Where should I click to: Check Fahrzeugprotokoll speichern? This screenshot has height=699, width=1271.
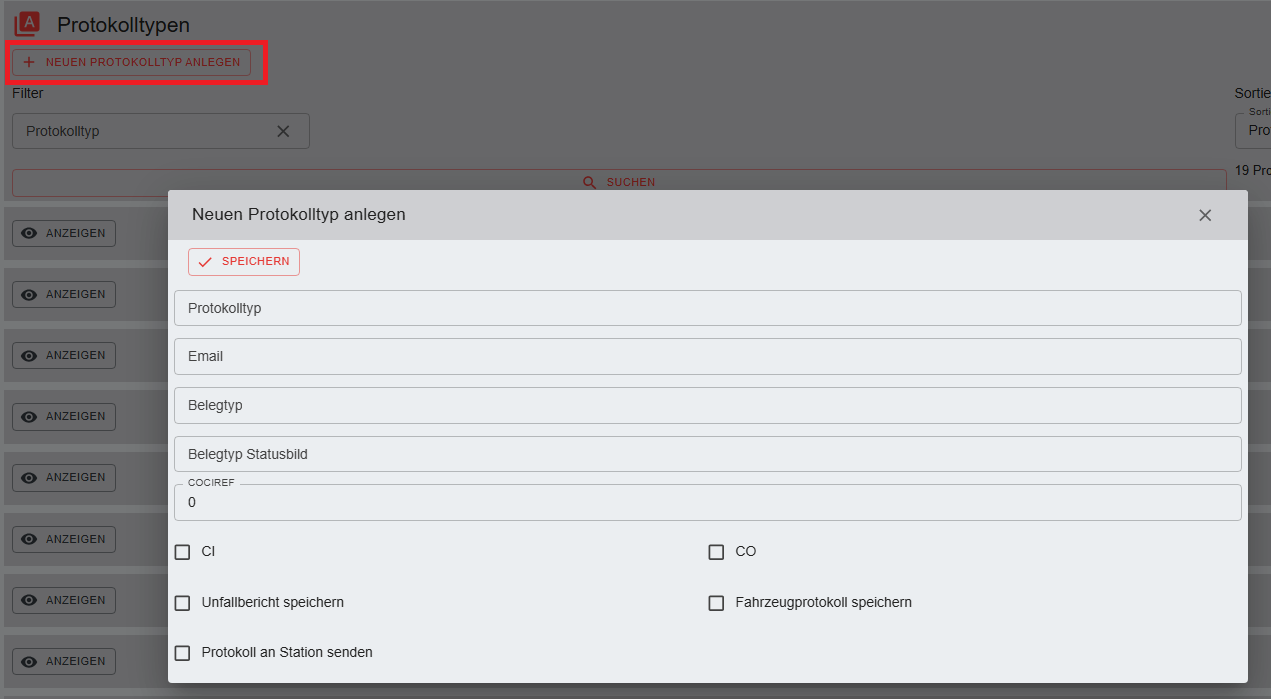[716, 603]
